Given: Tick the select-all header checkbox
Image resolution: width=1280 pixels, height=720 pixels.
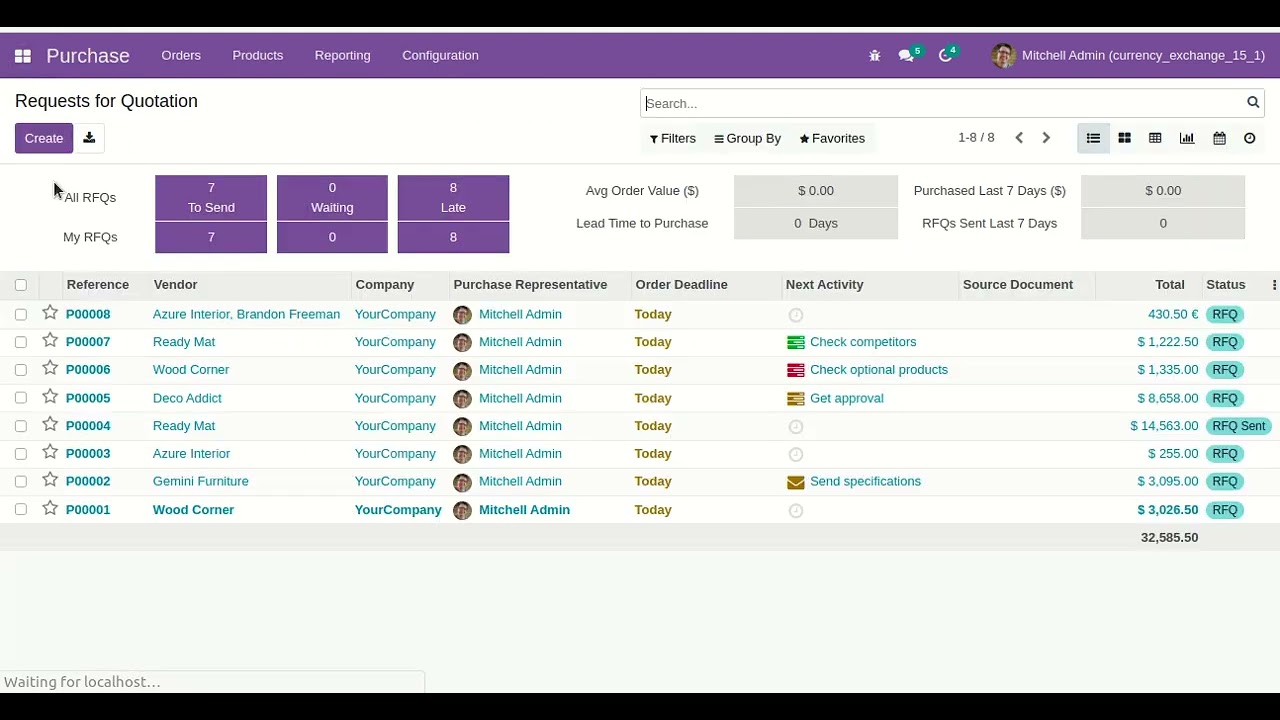Looking at the screenshot, I should (x=21, y=285).
